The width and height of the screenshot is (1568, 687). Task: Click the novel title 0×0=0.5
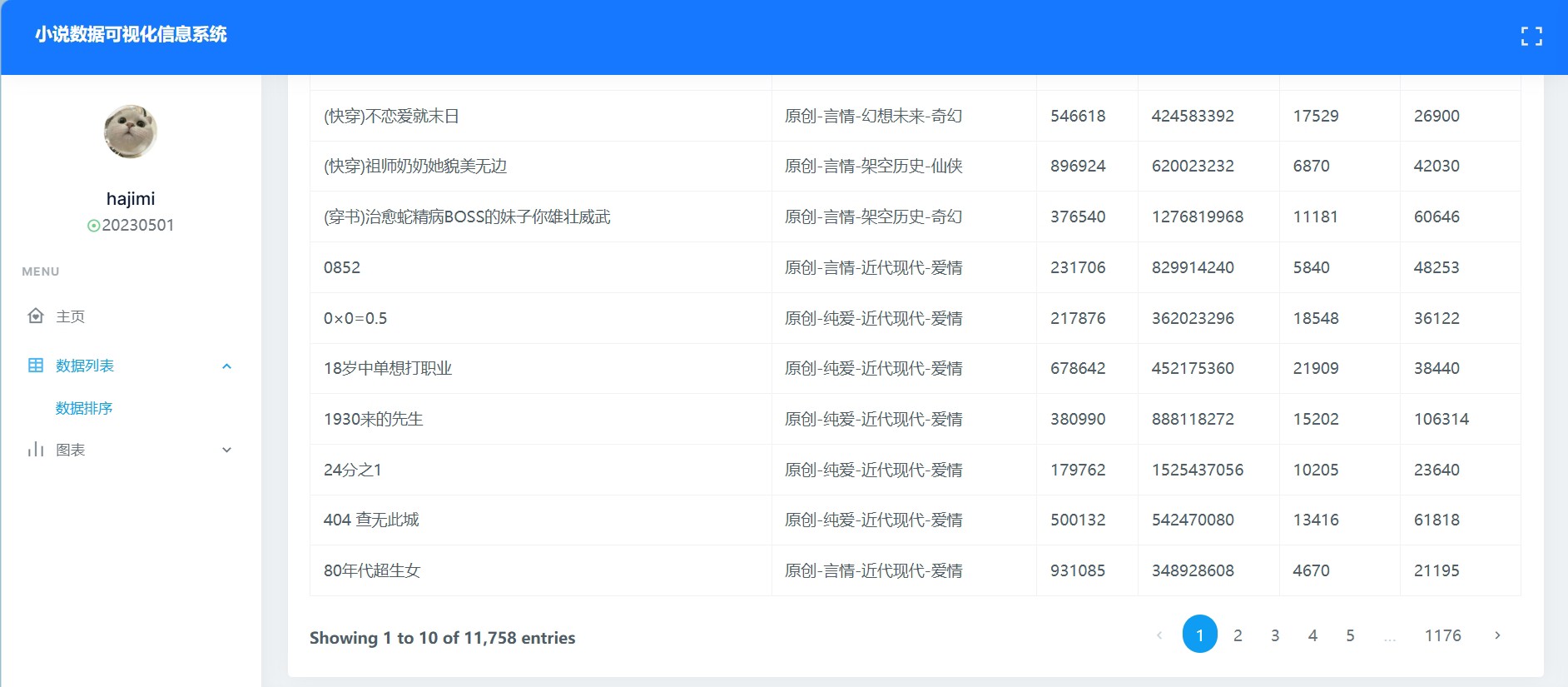pos(355,318)
